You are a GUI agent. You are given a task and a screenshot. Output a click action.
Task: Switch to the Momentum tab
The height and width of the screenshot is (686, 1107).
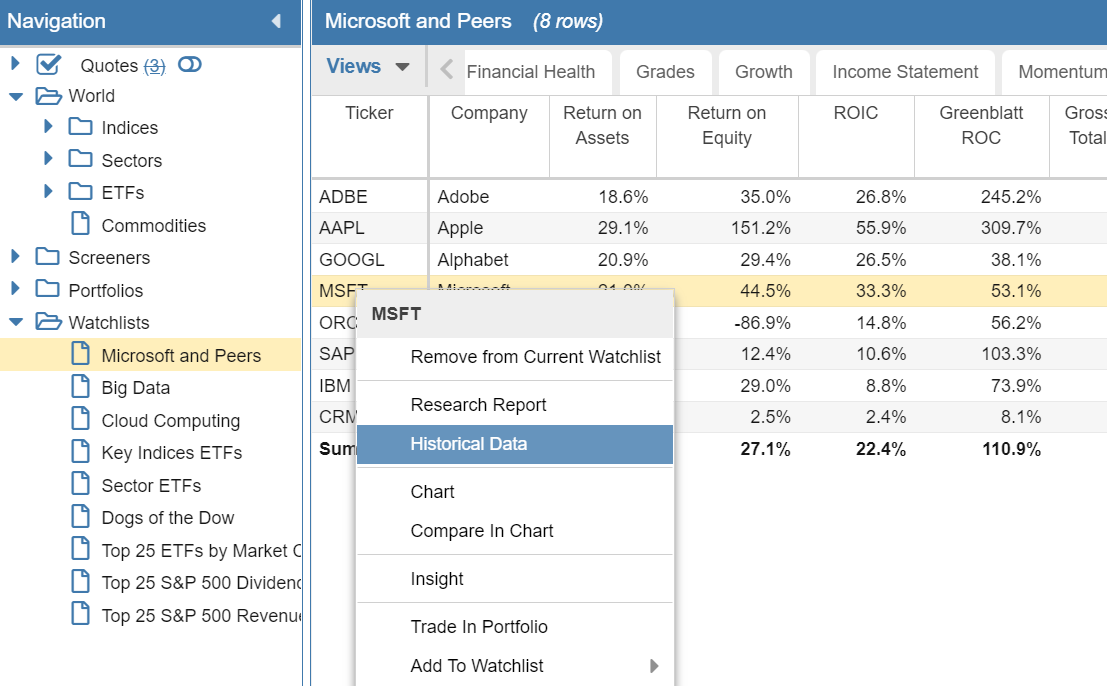1055,72
